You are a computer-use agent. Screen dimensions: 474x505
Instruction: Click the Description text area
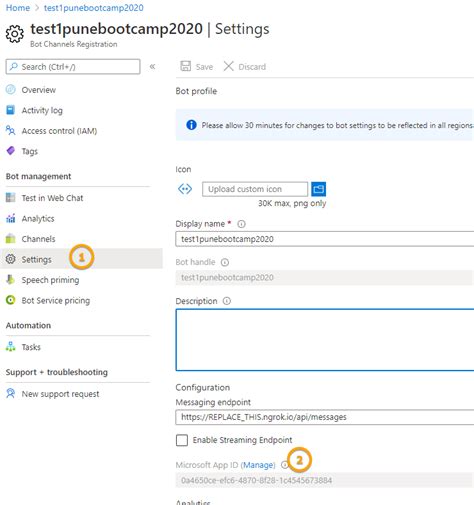pos(325,340)
